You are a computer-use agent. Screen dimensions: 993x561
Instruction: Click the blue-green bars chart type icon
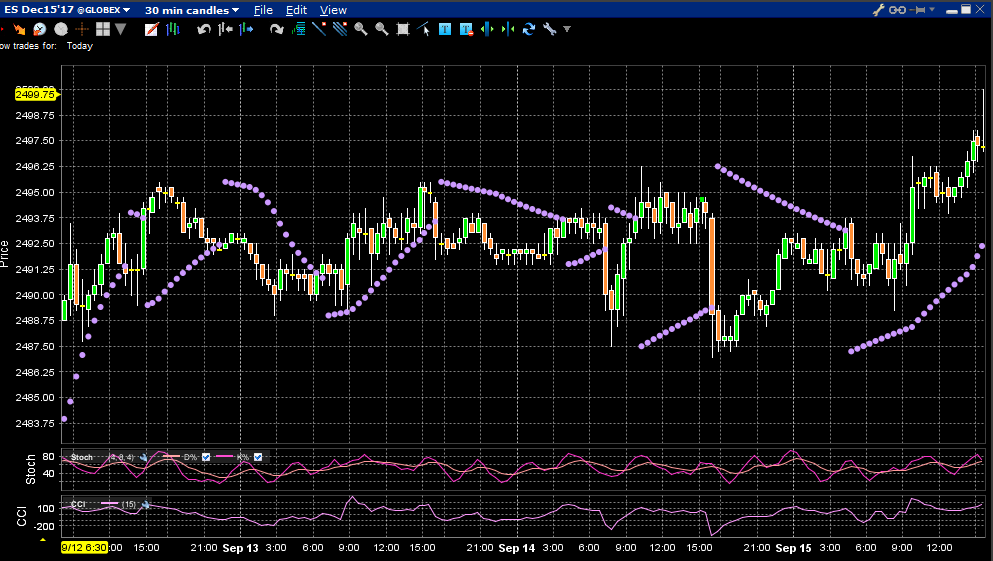point(173,29)
